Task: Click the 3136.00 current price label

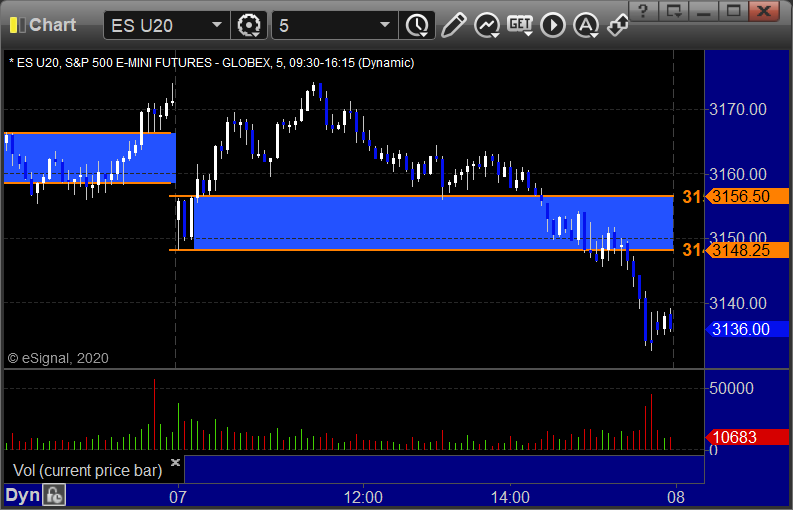Action: click(747, 329)
